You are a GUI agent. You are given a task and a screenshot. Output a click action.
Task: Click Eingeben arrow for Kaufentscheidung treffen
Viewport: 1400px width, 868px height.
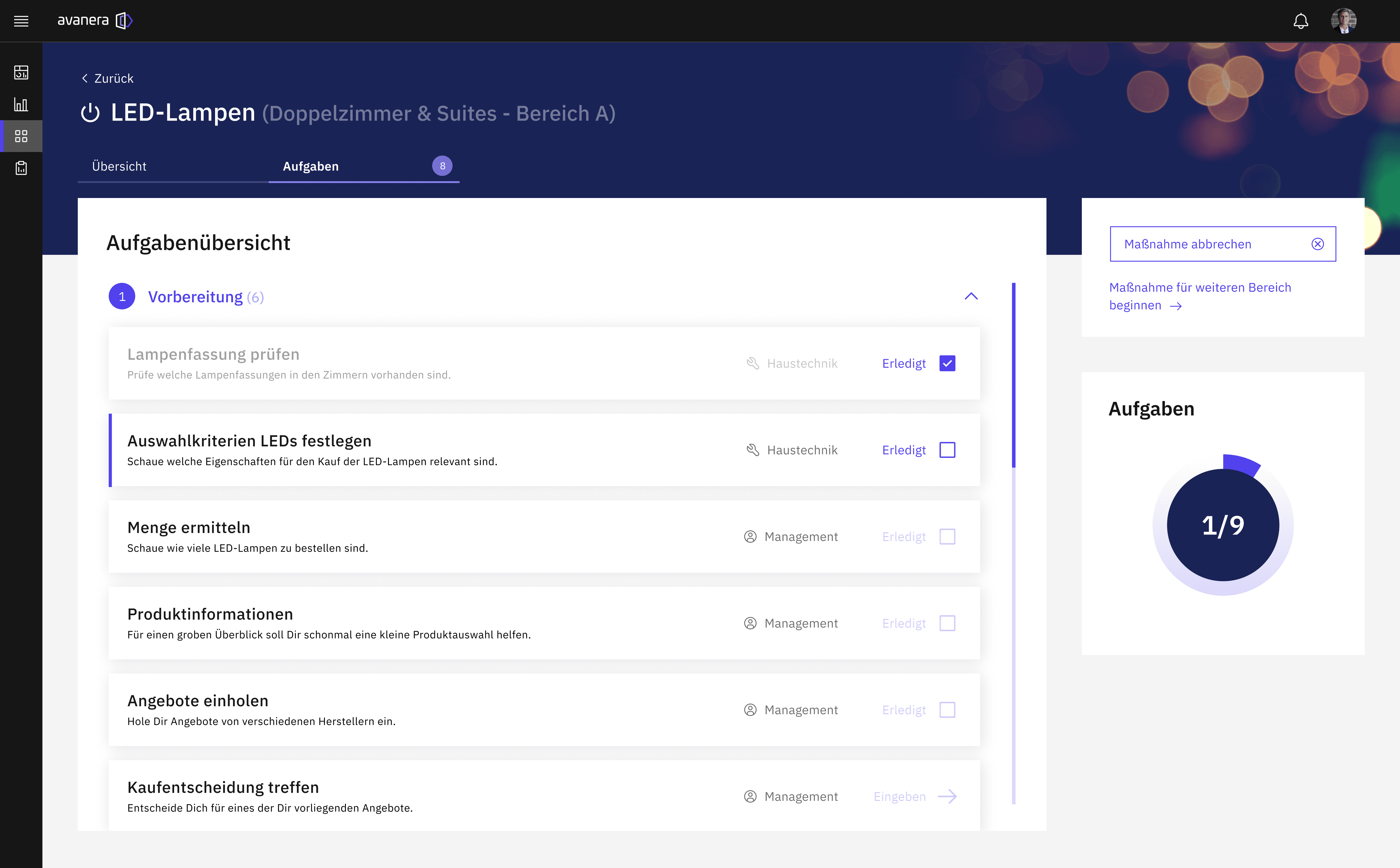(x=947, y=796)
